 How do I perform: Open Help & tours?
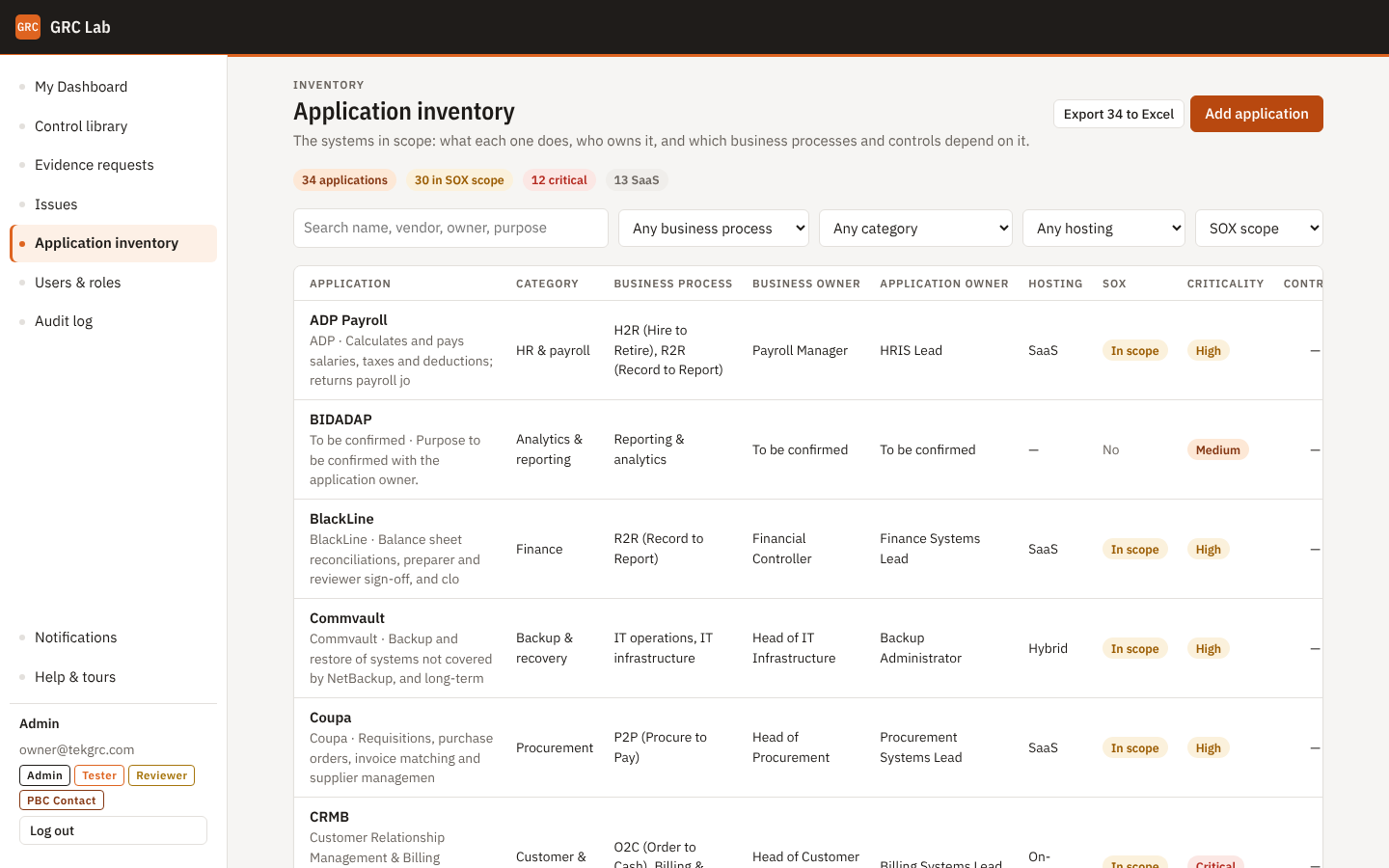coord(113,677)
